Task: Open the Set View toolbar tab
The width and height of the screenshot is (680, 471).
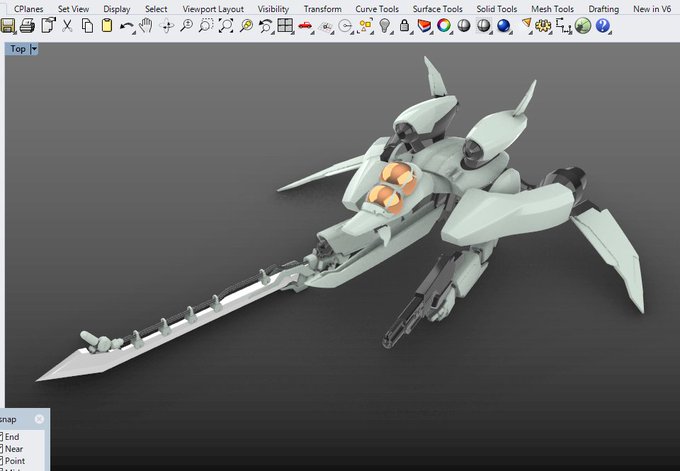Action: point(73,9)
